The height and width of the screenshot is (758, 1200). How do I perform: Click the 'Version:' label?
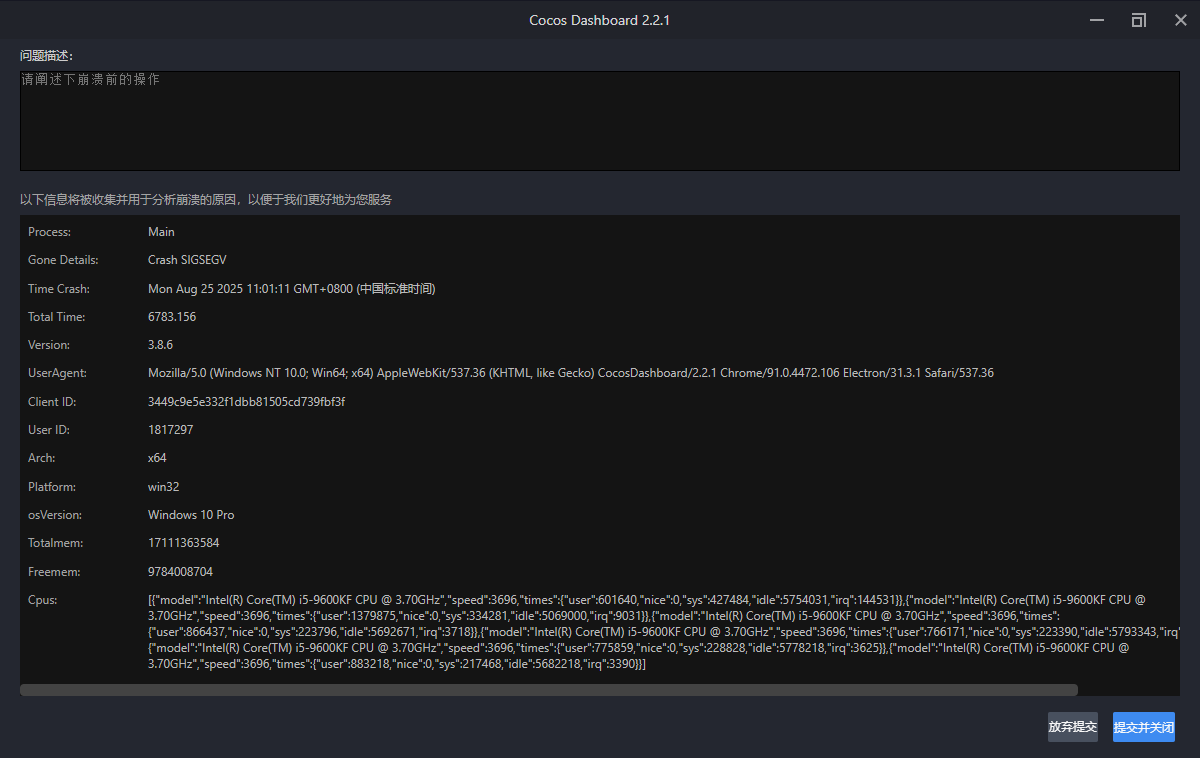pyautogui.click(x=49, y=345)
